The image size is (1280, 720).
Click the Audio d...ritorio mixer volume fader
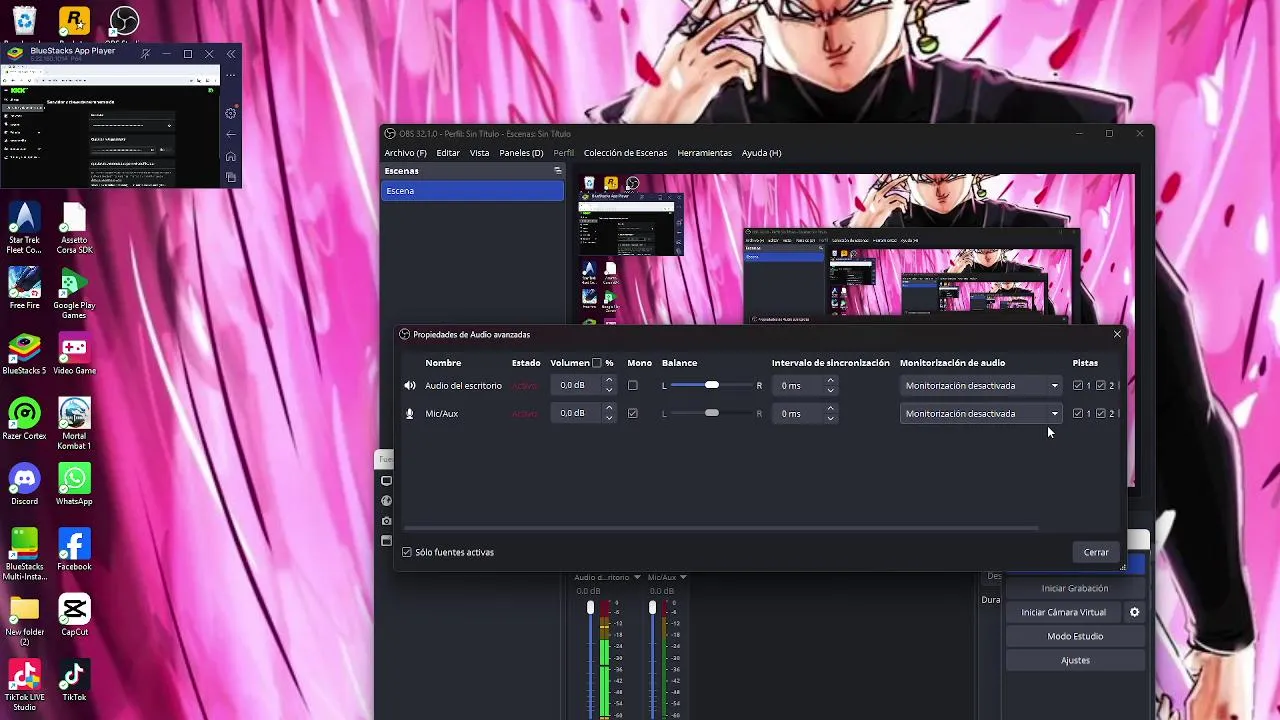click(x=590, y=608)
